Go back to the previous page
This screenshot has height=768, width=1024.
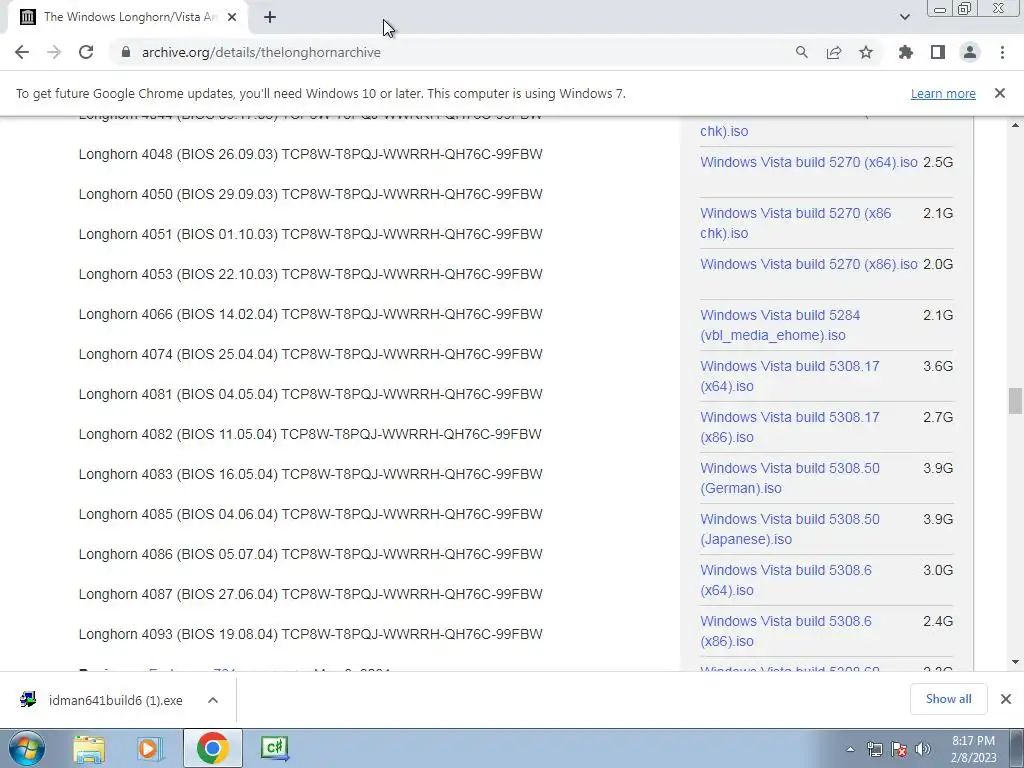point(22,52)
